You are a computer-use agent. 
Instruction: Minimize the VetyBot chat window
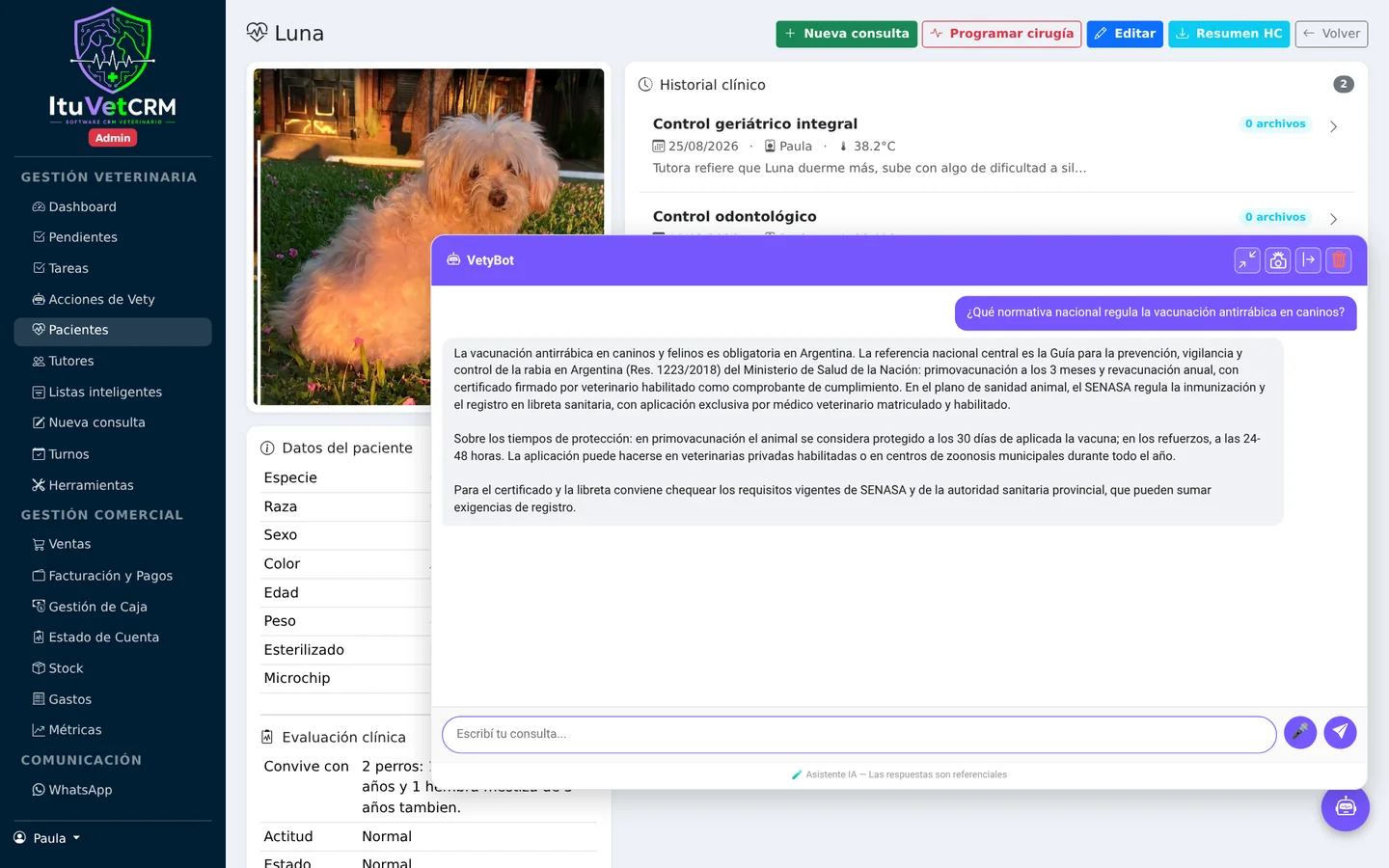(1247, 260)
